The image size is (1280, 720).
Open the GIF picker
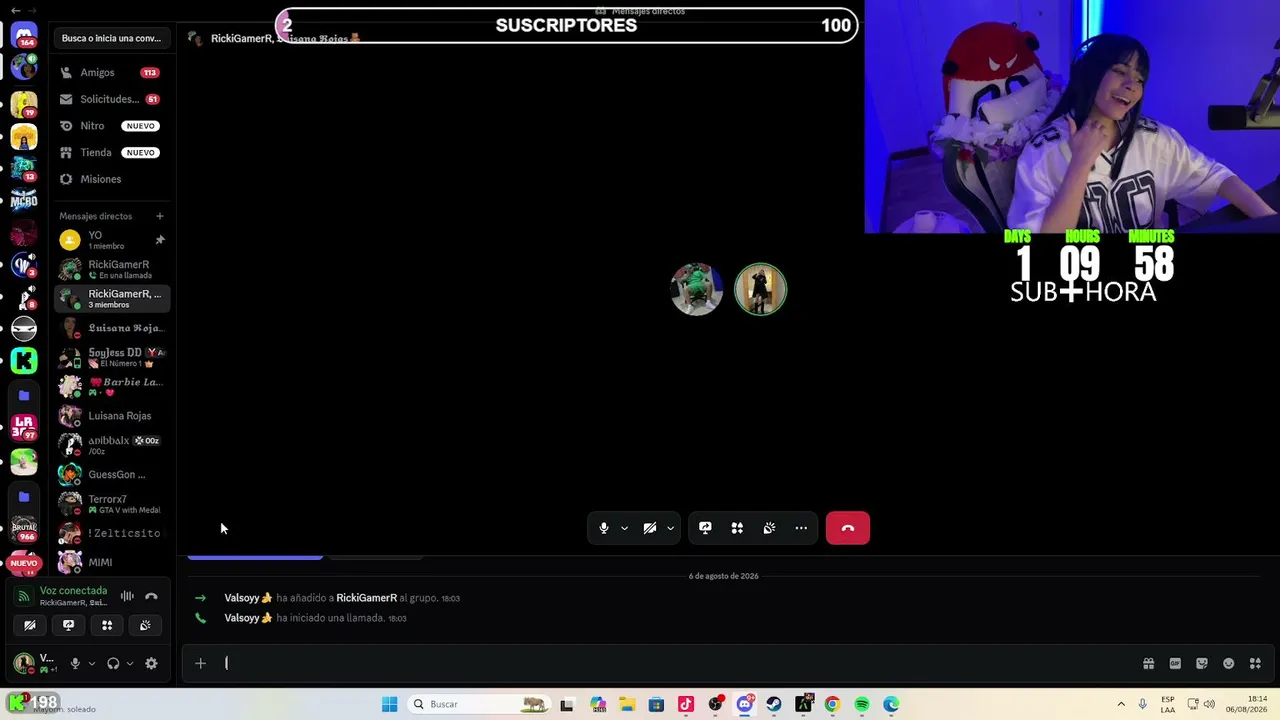coord(1175,663)
